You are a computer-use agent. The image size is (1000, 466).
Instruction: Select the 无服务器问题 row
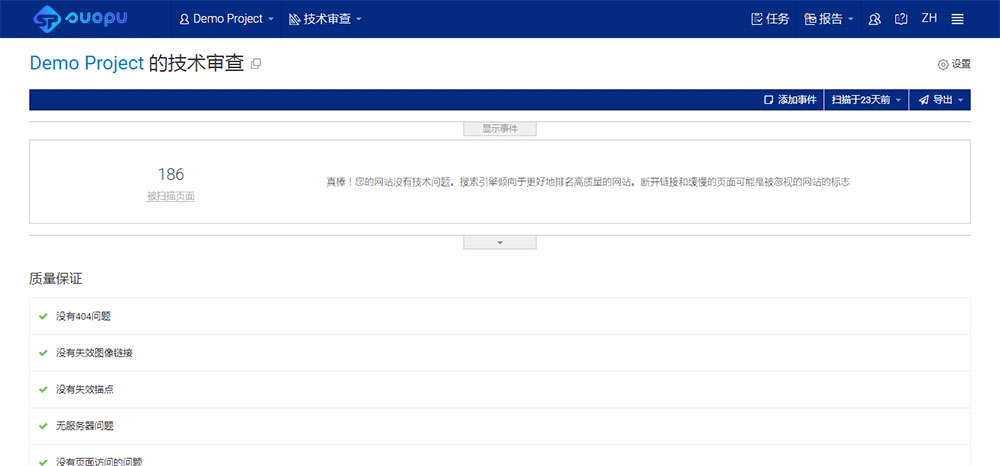(500, 426)
